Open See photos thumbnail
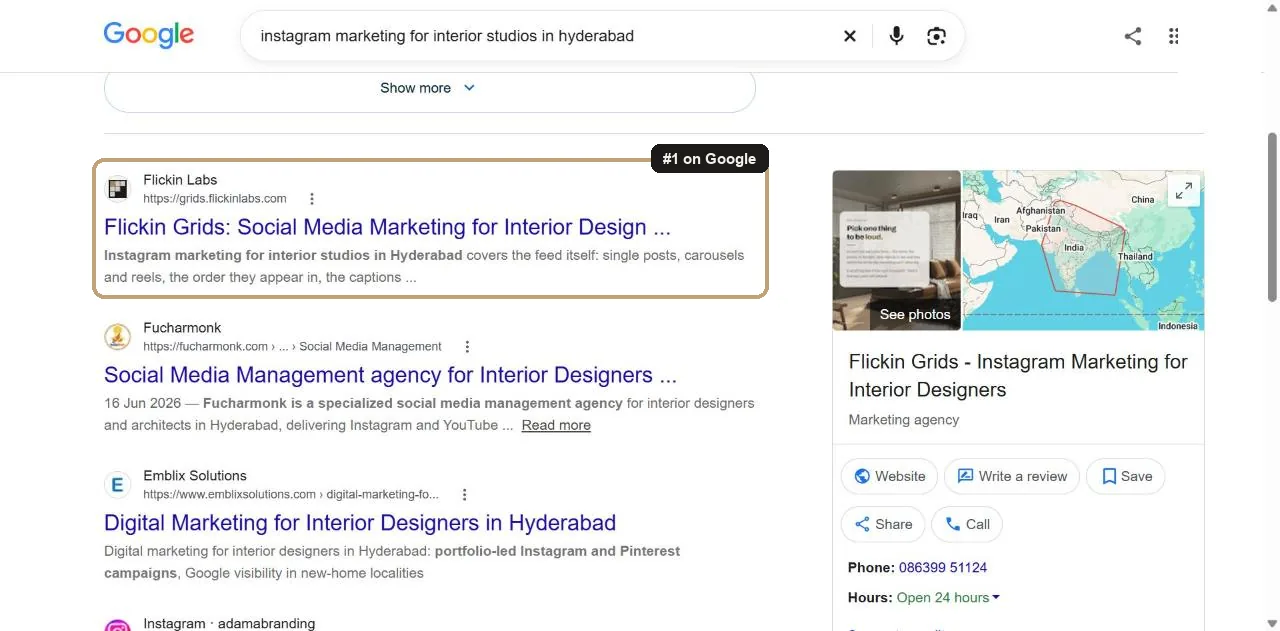The image size is (1280, 631). (x=896, y=250)
